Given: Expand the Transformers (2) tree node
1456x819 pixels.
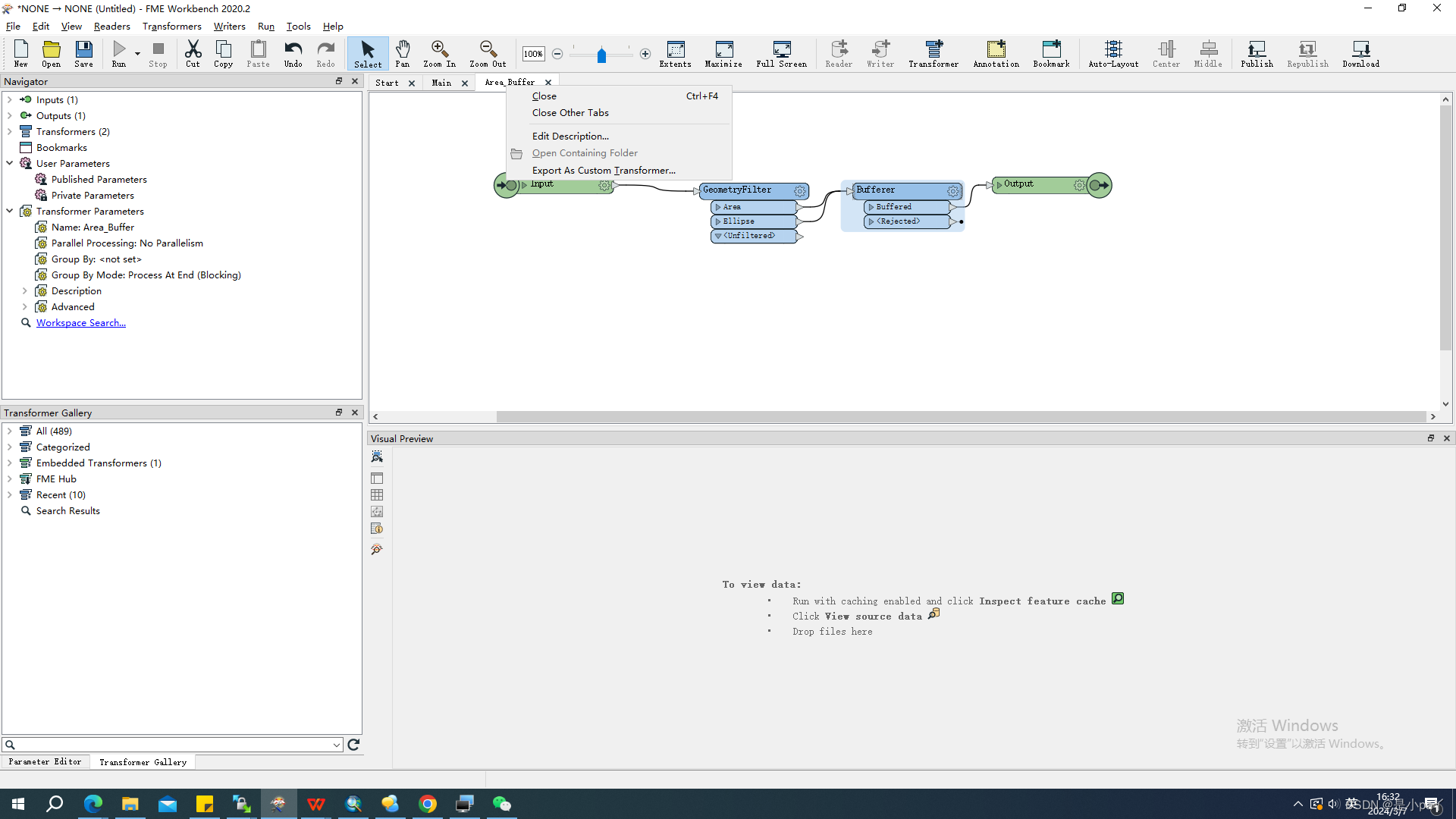Looking at the screenshot, I should pyautogui.click(x=9, y=132).
